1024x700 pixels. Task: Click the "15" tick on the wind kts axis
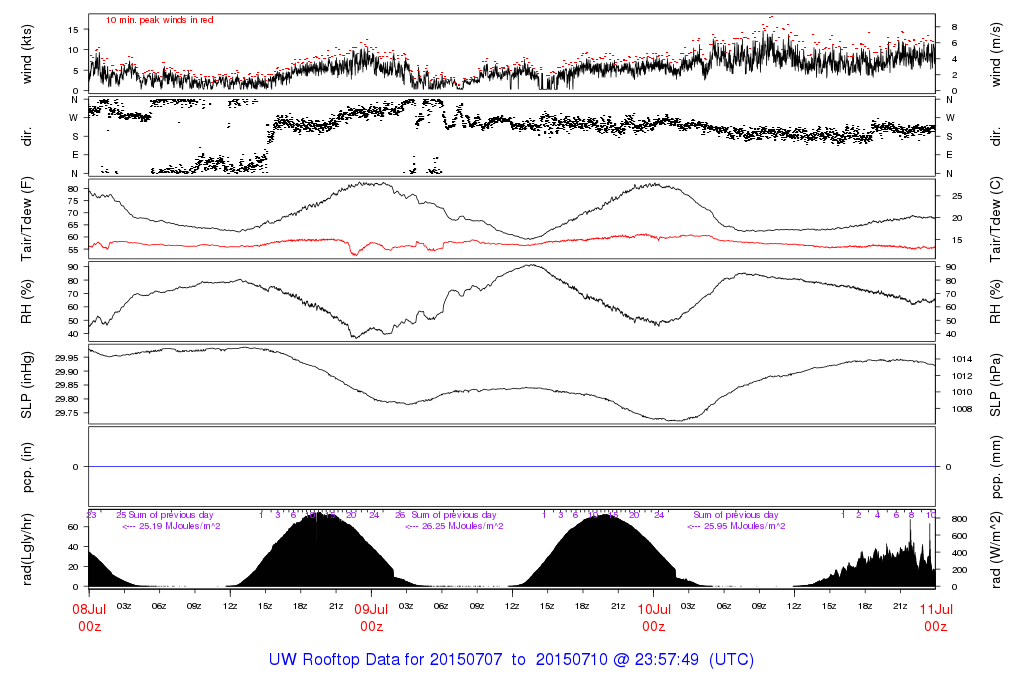tap(73, 29)
